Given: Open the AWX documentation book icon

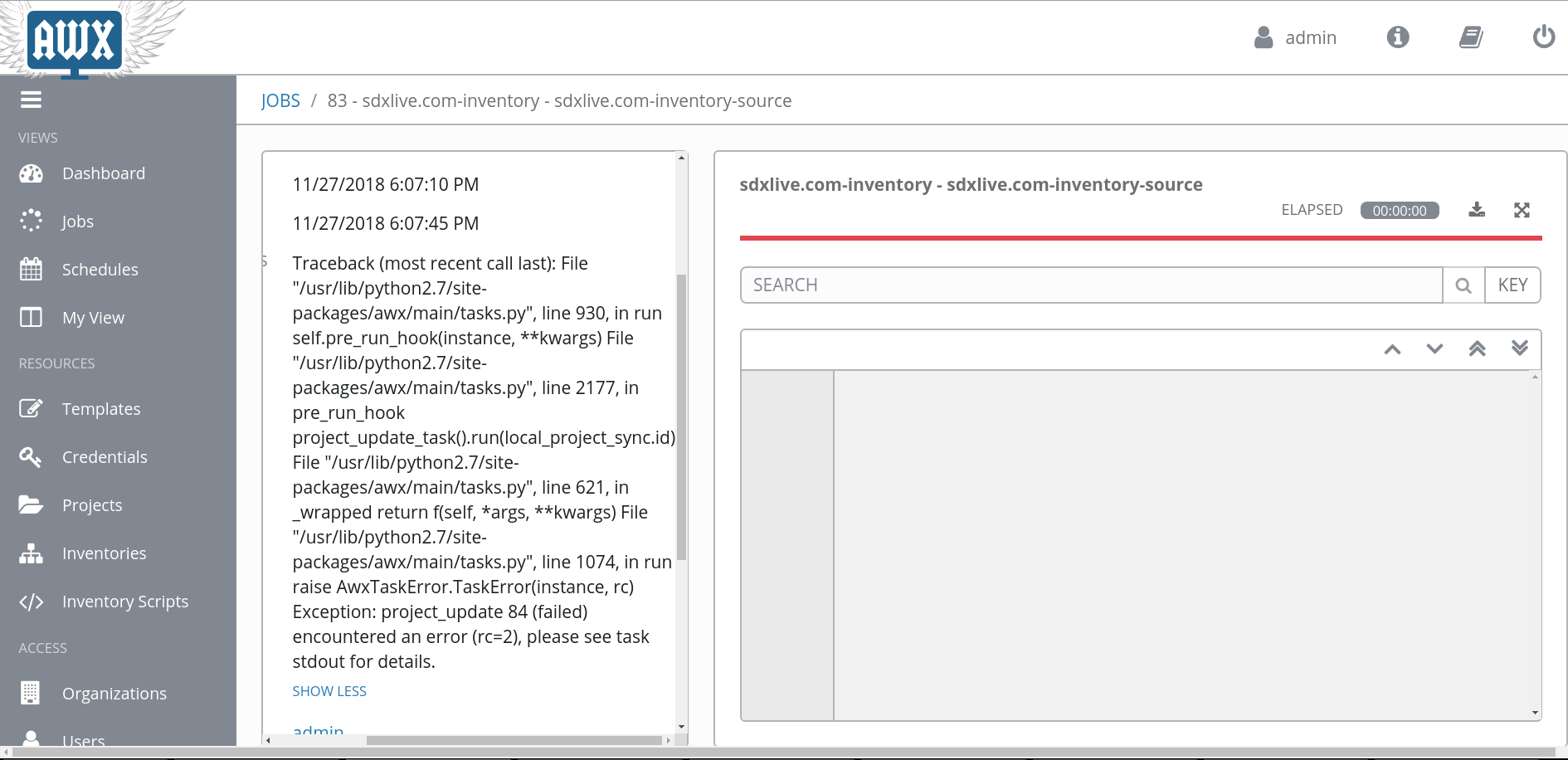Looking at the screenshot, I should (1471, 37).
